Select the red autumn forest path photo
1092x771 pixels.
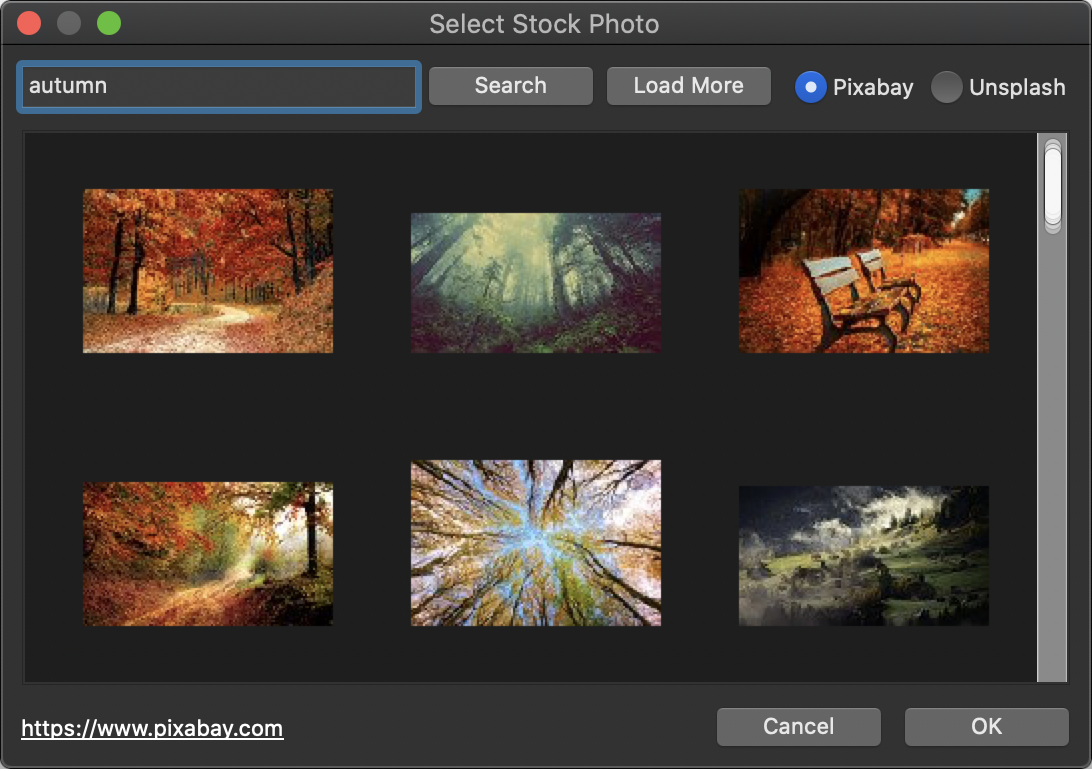click(208, 271)
